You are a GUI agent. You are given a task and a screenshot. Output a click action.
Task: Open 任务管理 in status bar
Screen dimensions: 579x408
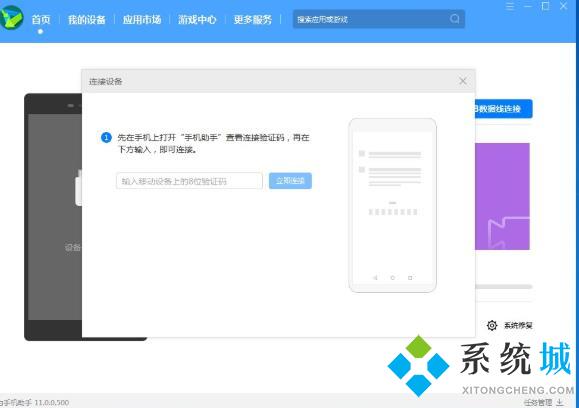point(538,402)
